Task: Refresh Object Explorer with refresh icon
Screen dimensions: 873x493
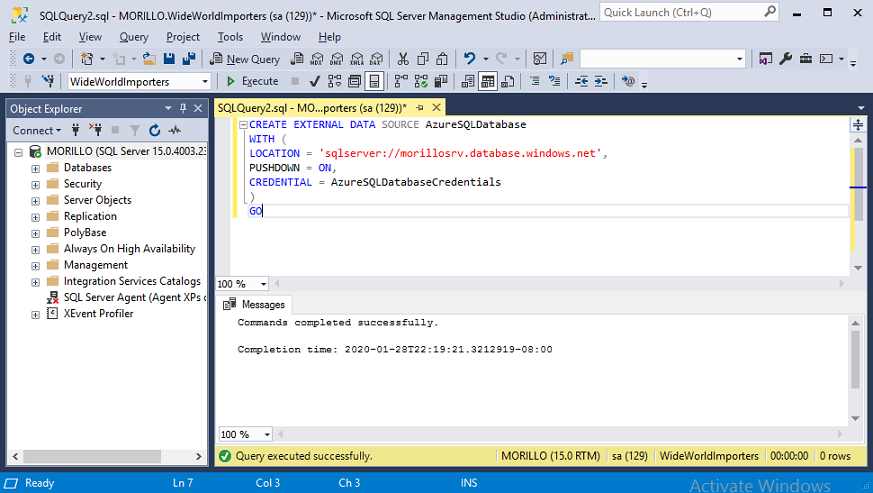Action: click(155, 130)
